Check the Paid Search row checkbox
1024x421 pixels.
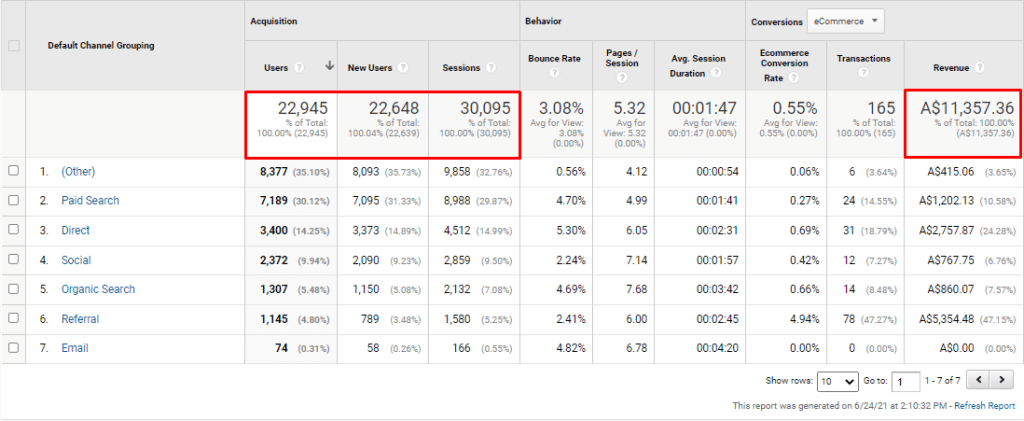(x=13, y=200)
